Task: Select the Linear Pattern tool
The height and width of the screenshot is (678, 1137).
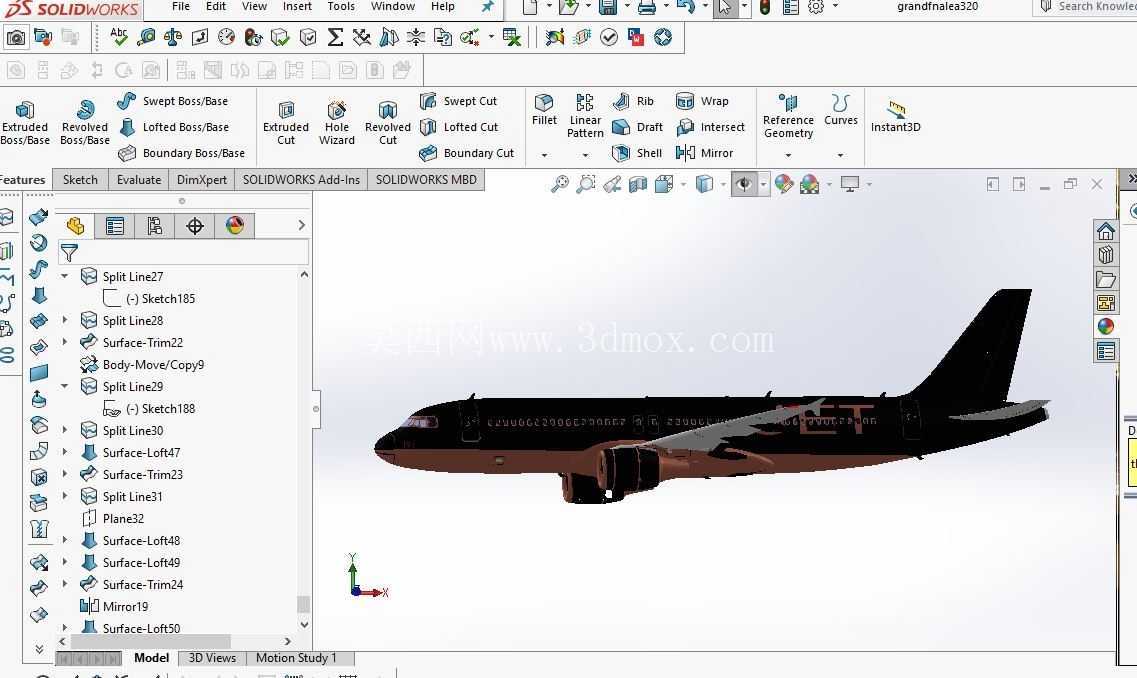Action: tap(585, 116)
